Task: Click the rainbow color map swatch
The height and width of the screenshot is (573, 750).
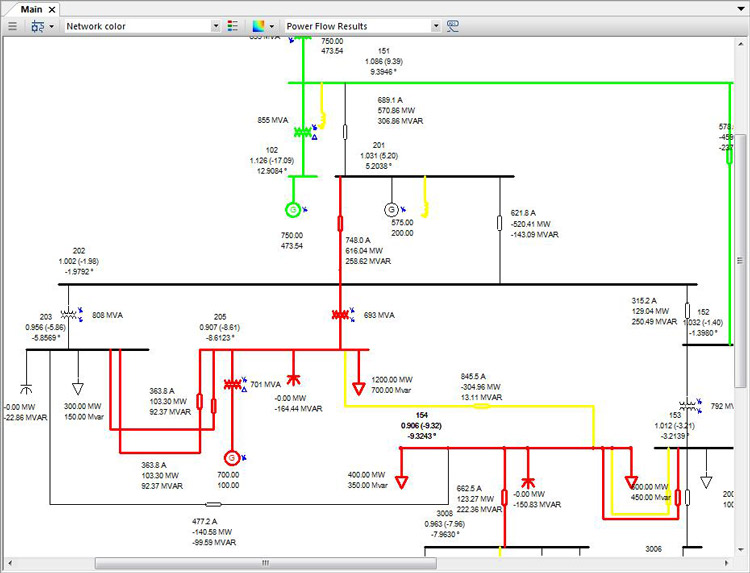Action: point(259,26)
